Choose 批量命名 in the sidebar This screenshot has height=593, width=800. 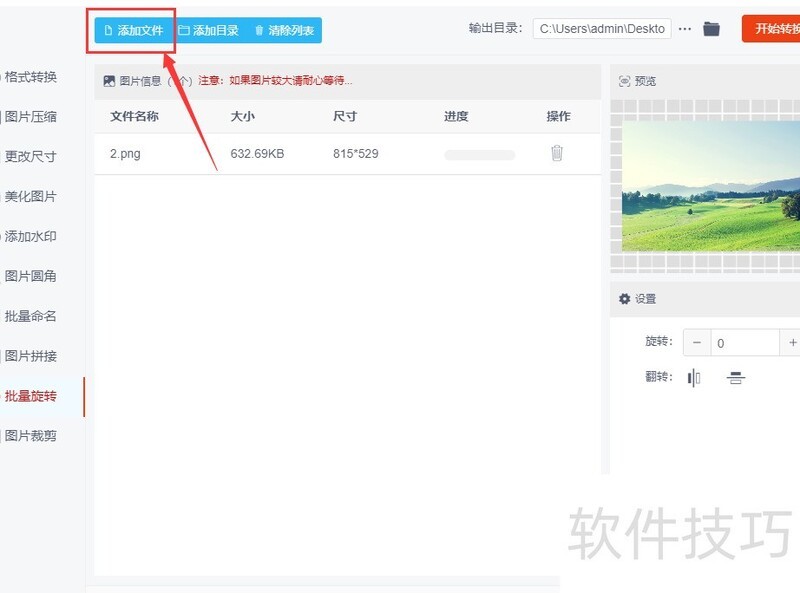point(31,316)
